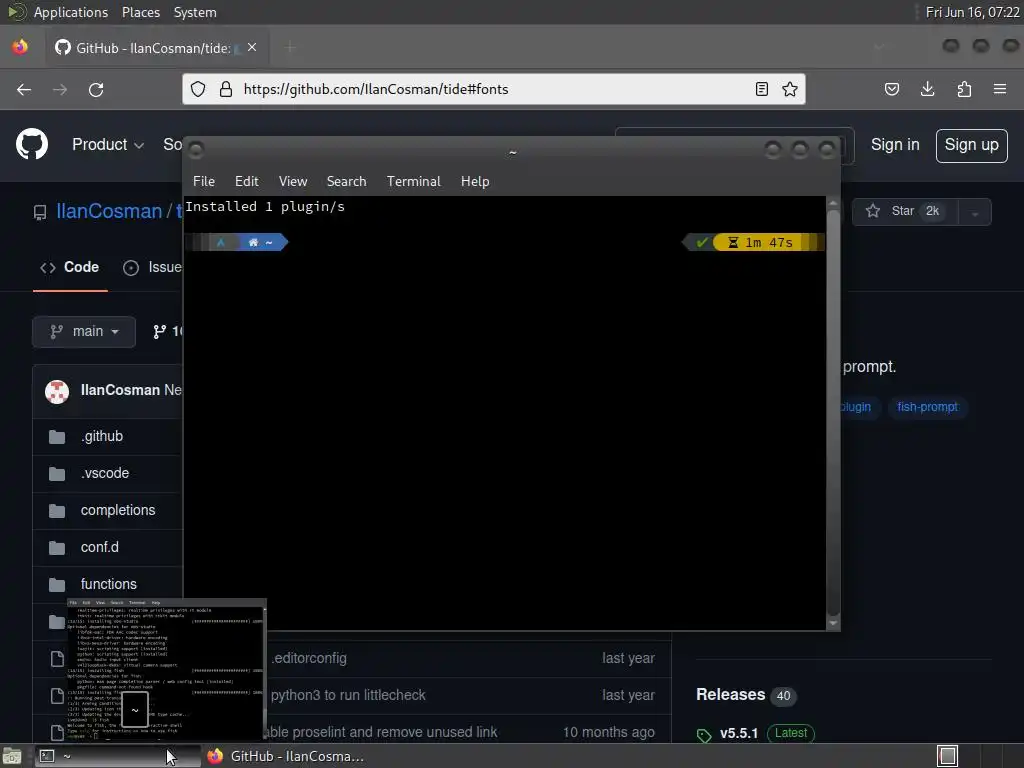The image size is (1024, 768).
Task: Open the completions folder link
Action: click(118, 510)
